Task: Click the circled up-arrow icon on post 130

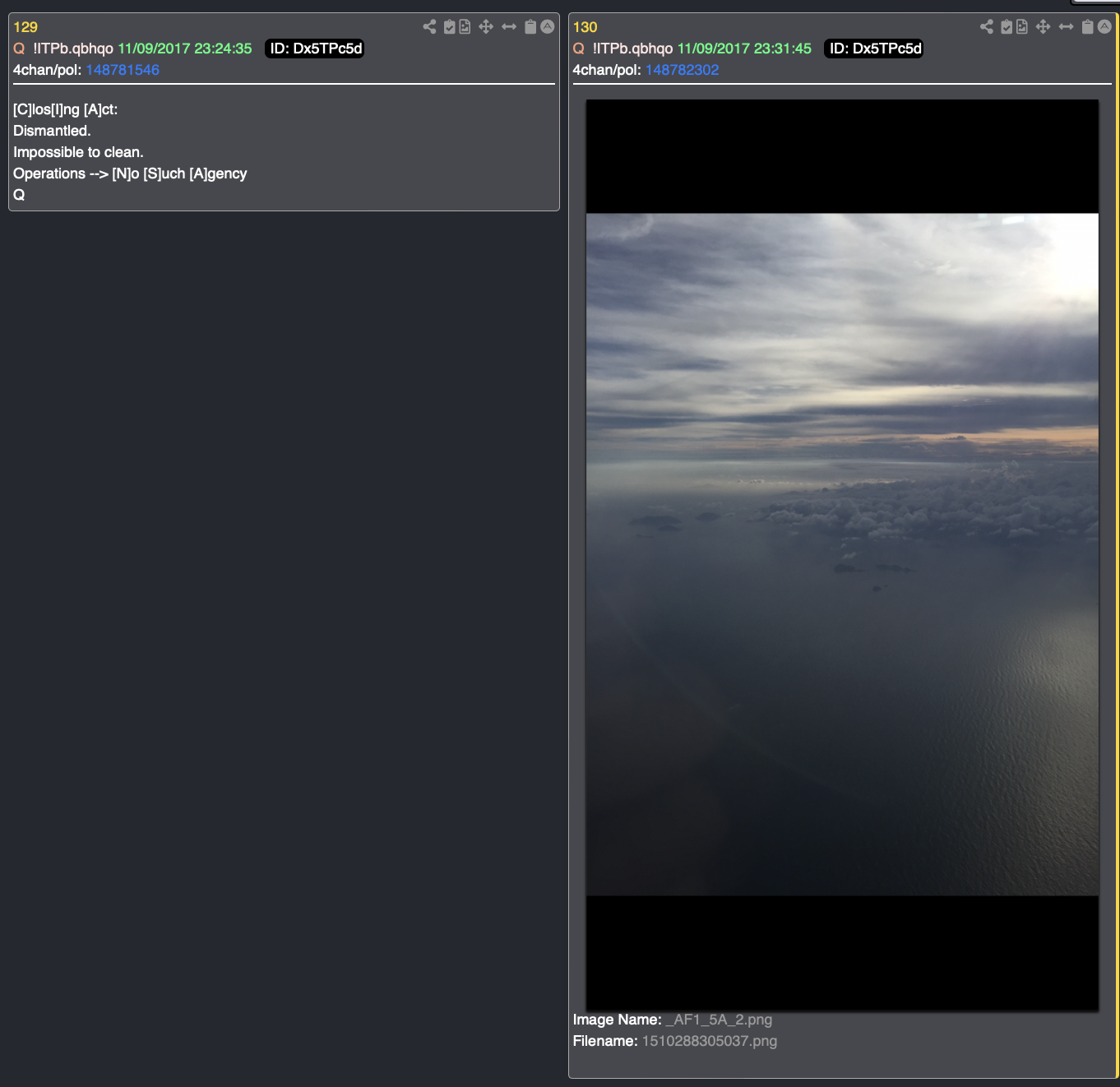Action: pyautogui.click(x=1104, y=27)
